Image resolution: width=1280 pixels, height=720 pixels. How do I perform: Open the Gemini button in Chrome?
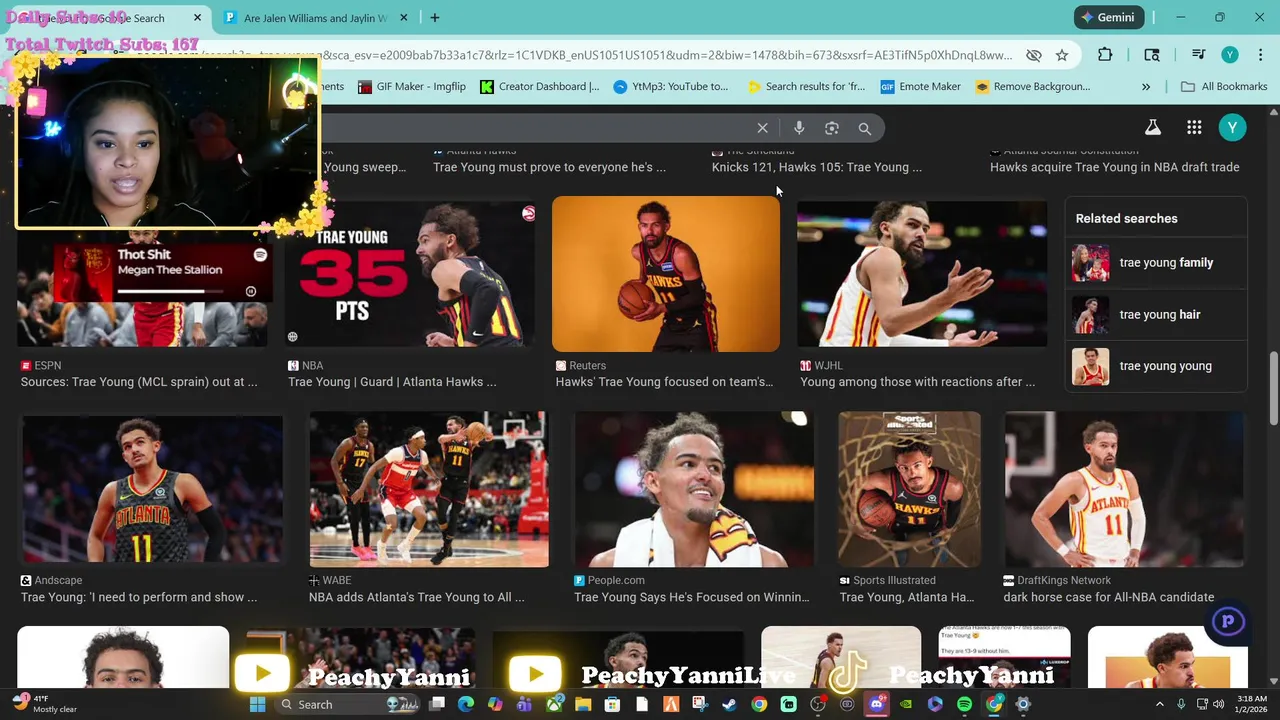click(1108, 17)
